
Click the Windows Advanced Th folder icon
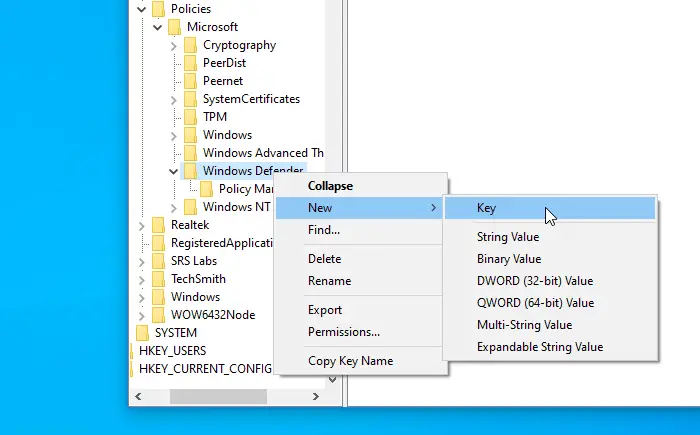[x=190, y=153]
